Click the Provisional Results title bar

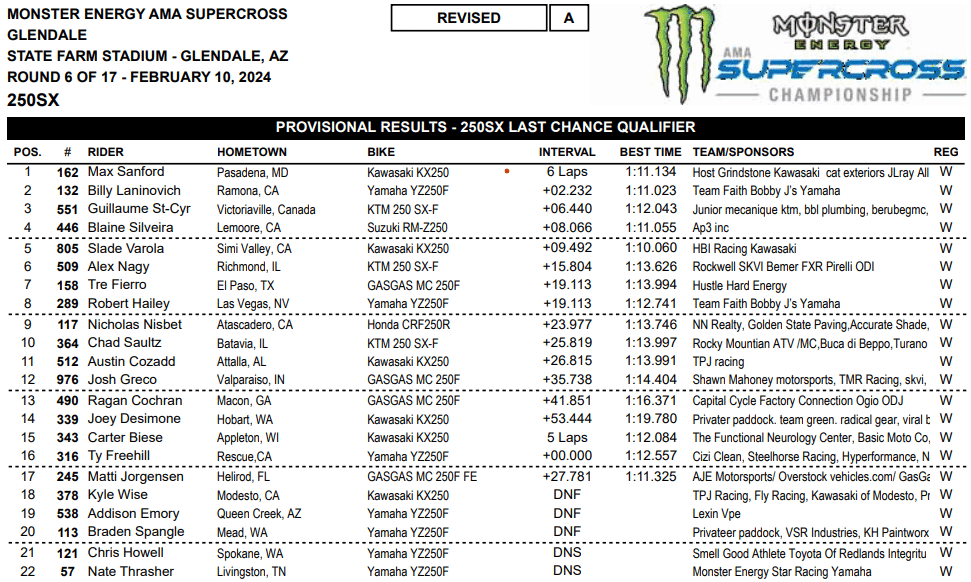click(485, 127)
